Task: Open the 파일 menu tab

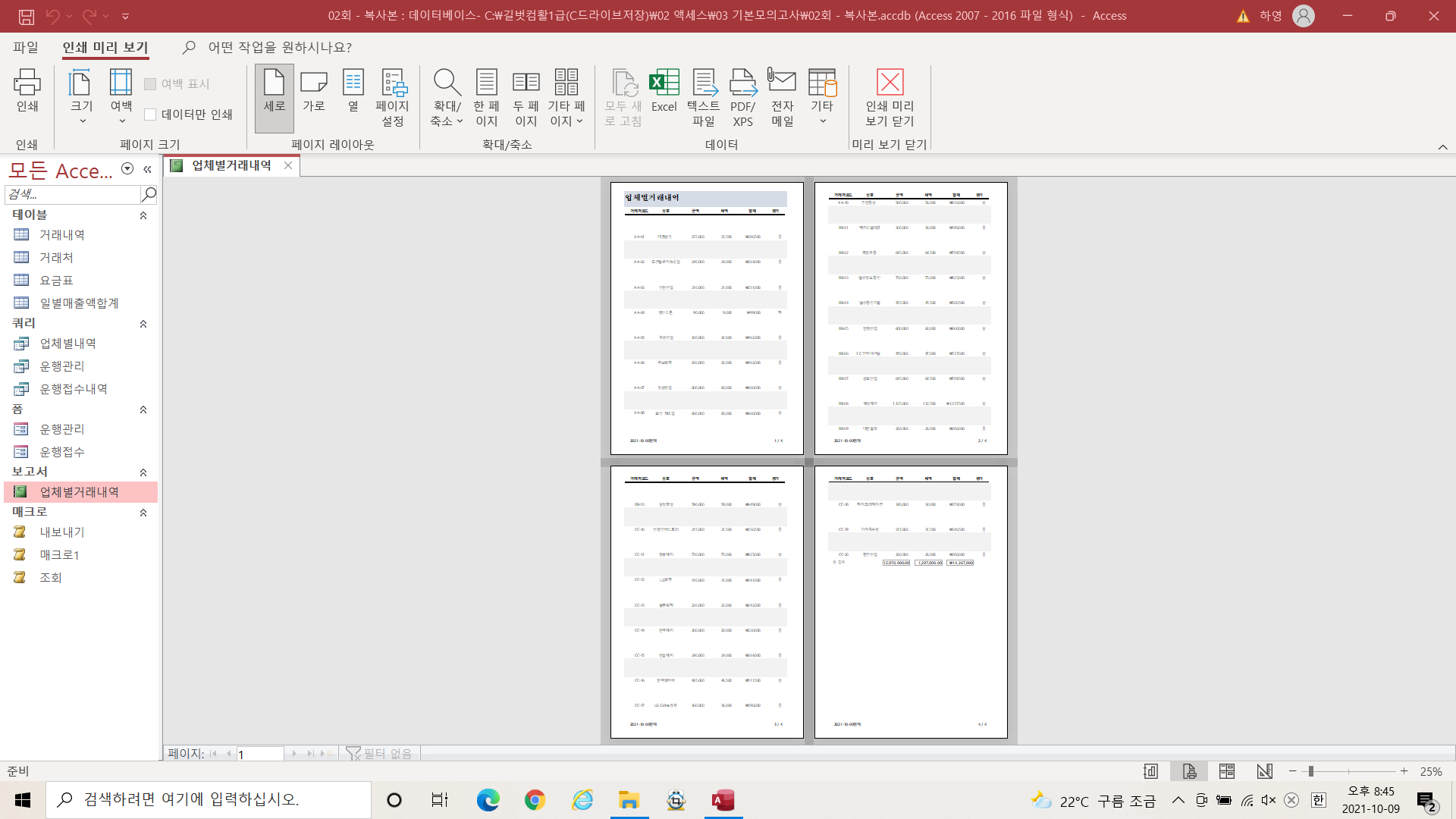Action: [x=25, y=47]
